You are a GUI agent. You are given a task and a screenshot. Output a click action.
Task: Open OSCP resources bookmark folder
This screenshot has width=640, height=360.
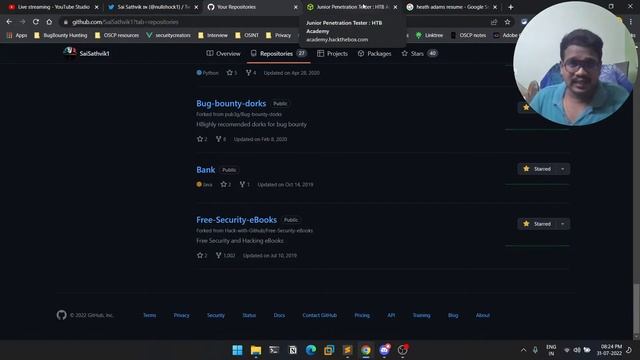117,36
